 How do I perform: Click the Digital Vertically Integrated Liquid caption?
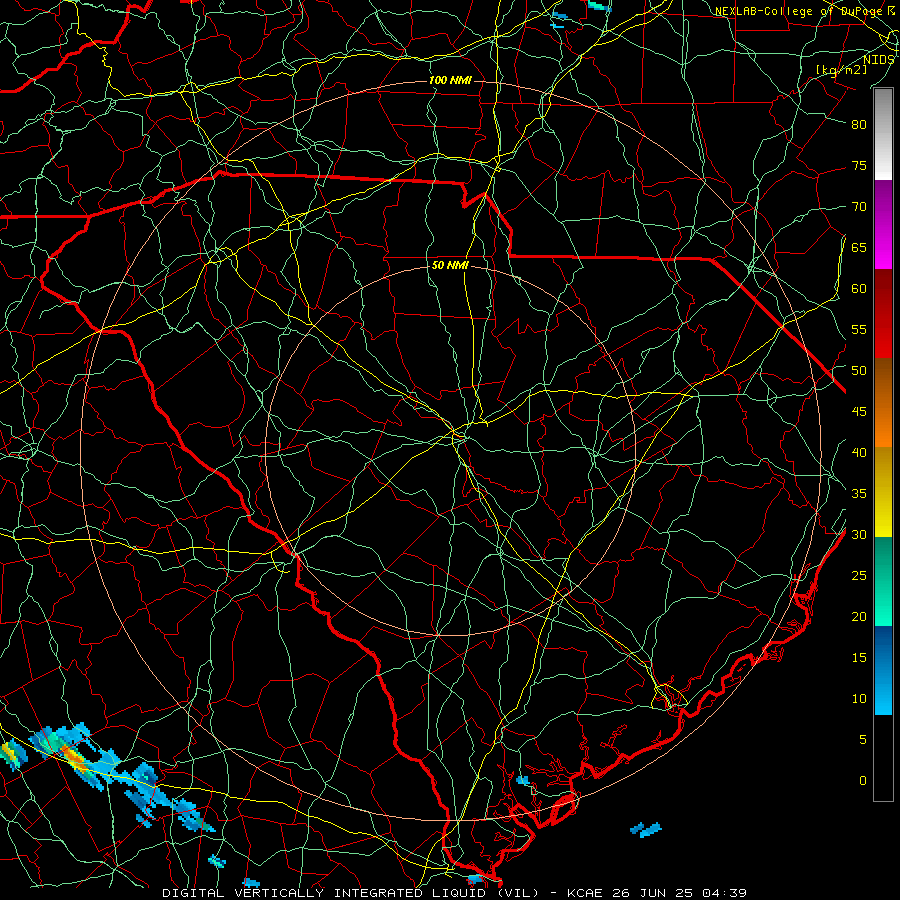click(351, 893)
